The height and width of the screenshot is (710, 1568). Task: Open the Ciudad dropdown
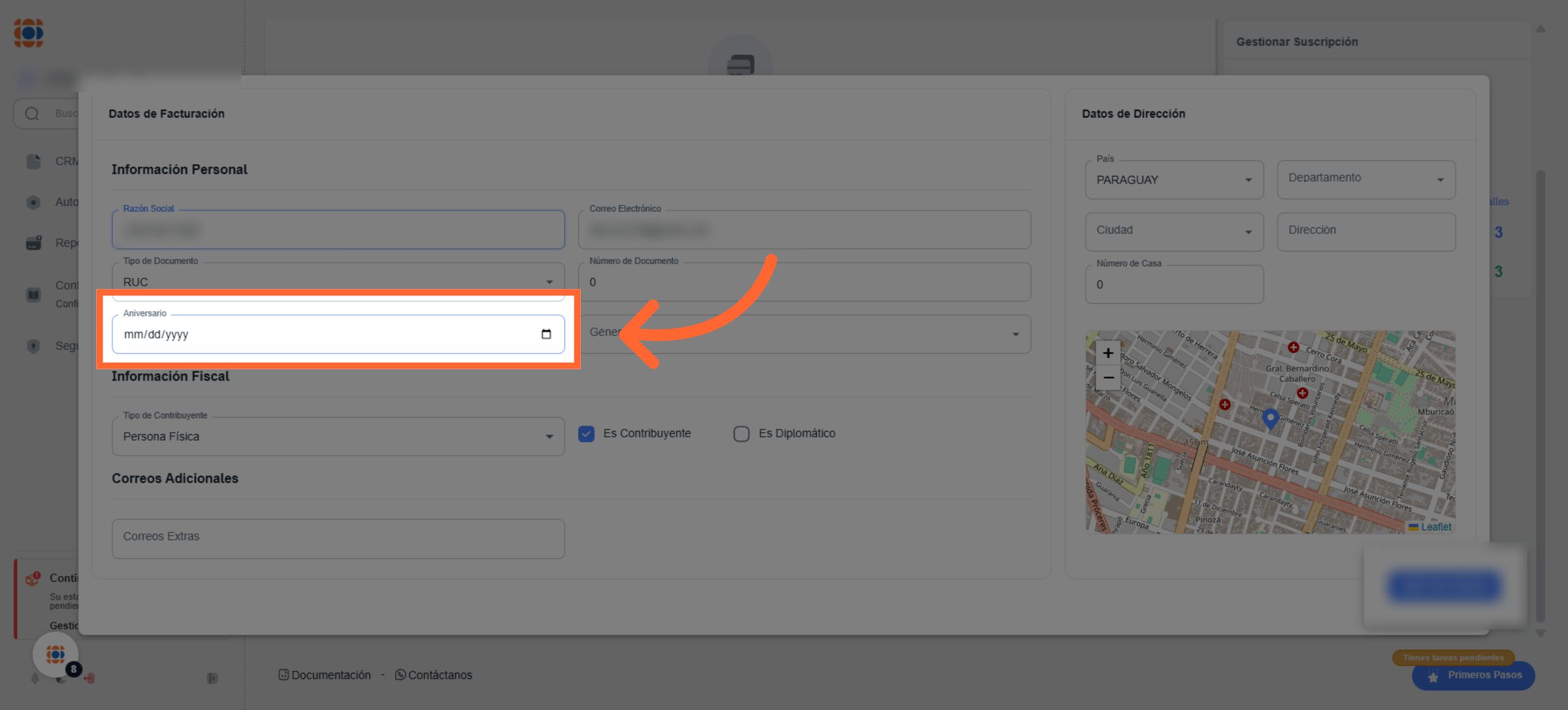pyautogui.click(x=1173, y=231)
